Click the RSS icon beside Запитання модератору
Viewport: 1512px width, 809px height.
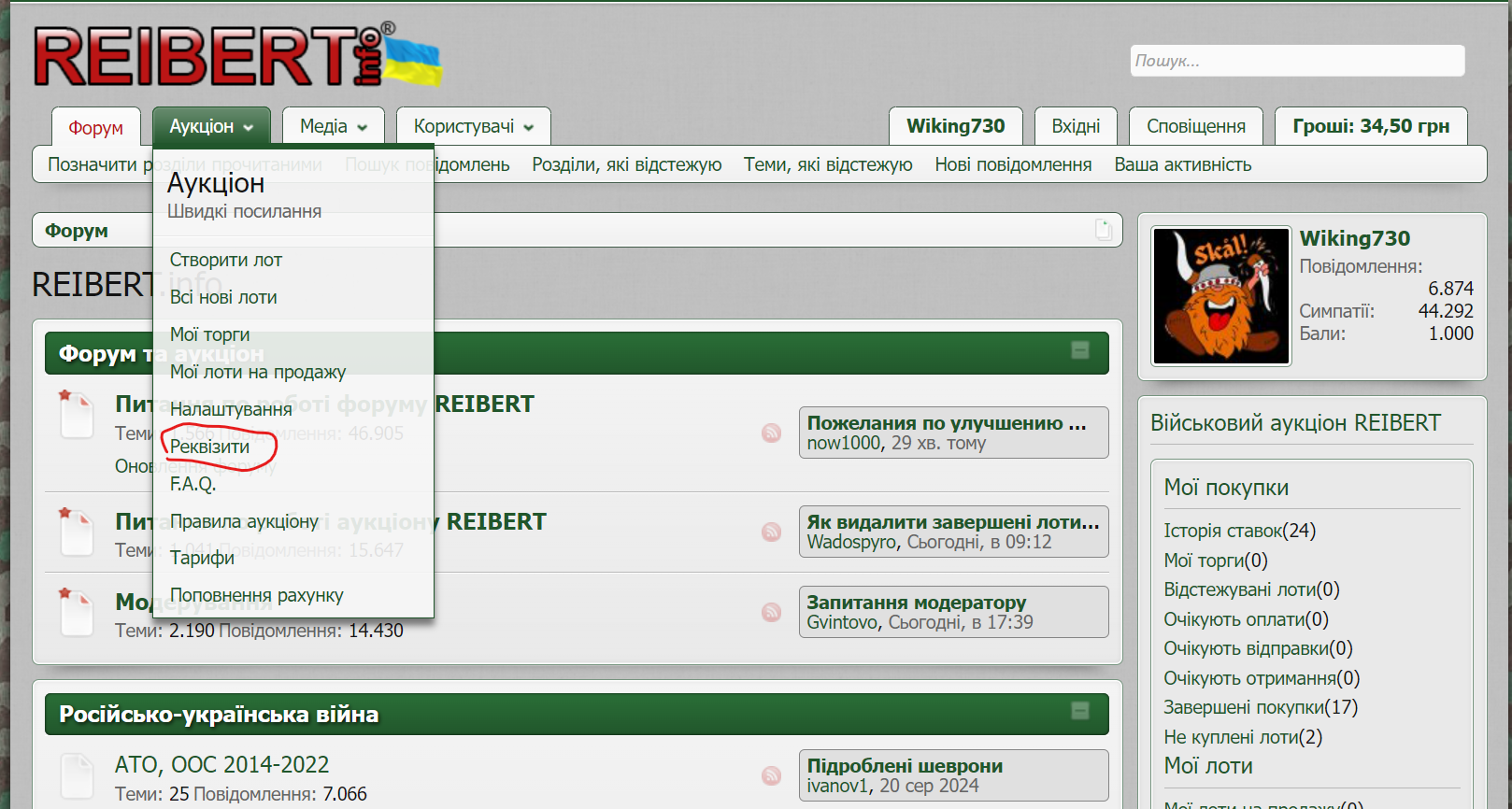[771, 612]
